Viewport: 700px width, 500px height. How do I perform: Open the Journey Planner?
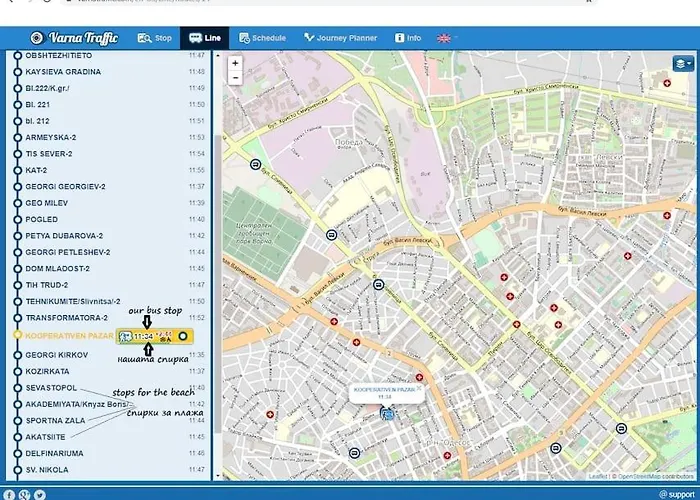coord(341,38)
